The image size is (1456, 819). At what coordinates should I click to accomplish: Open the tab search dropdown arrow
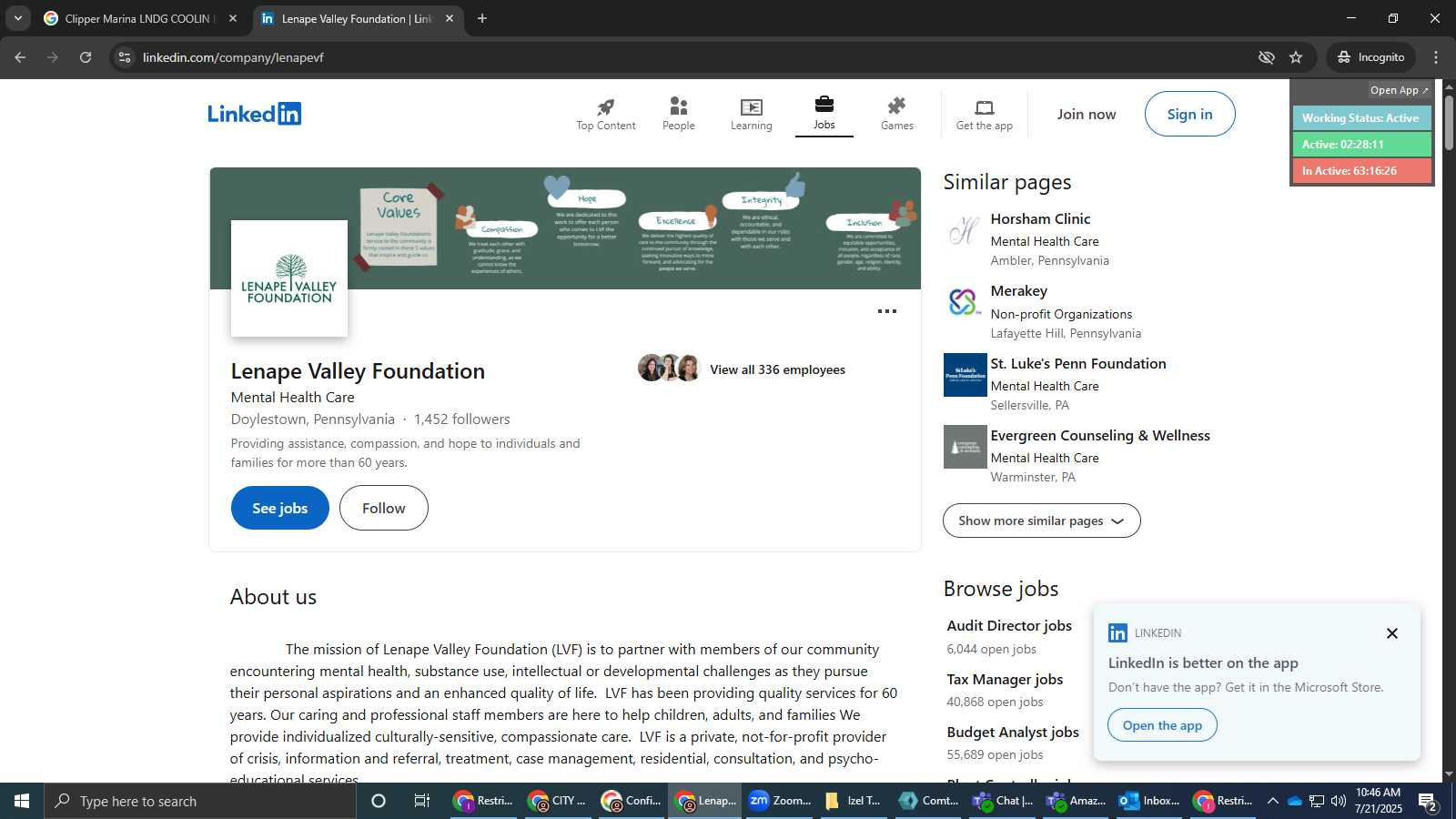17,18
